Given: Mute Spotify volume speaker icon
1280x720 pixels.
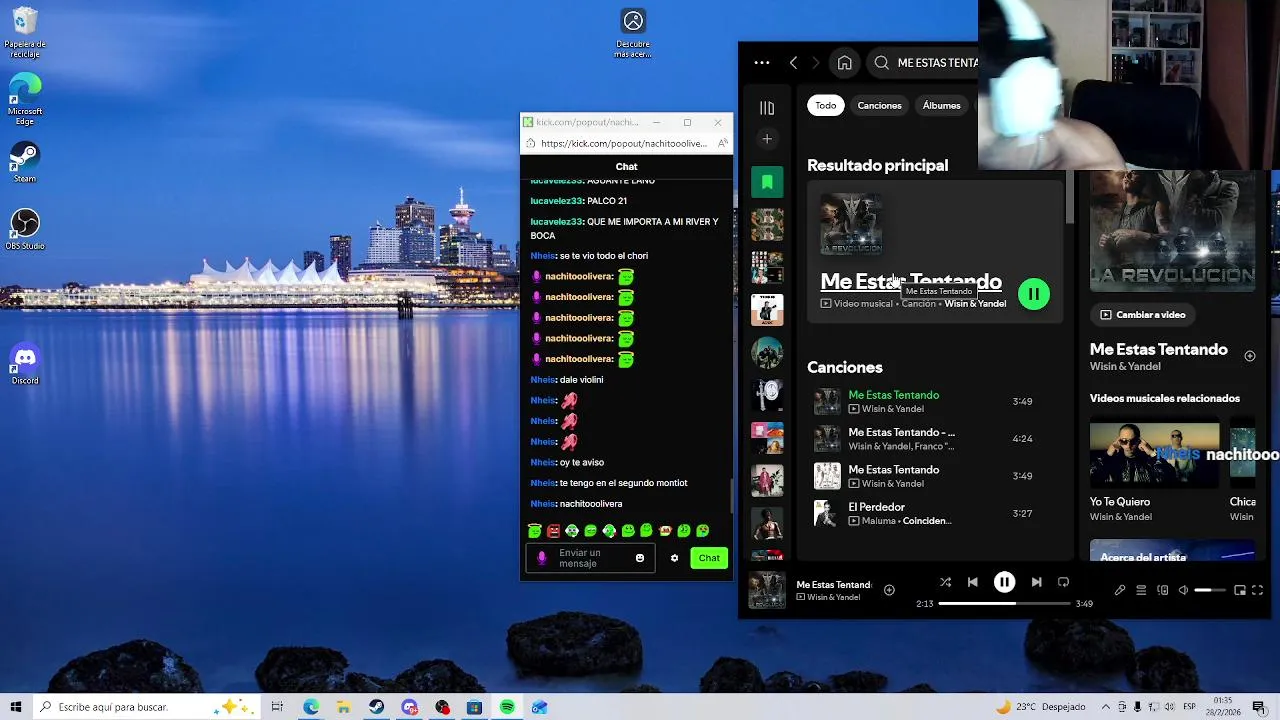Looking at the screenshot, I should pos(1183,591).
